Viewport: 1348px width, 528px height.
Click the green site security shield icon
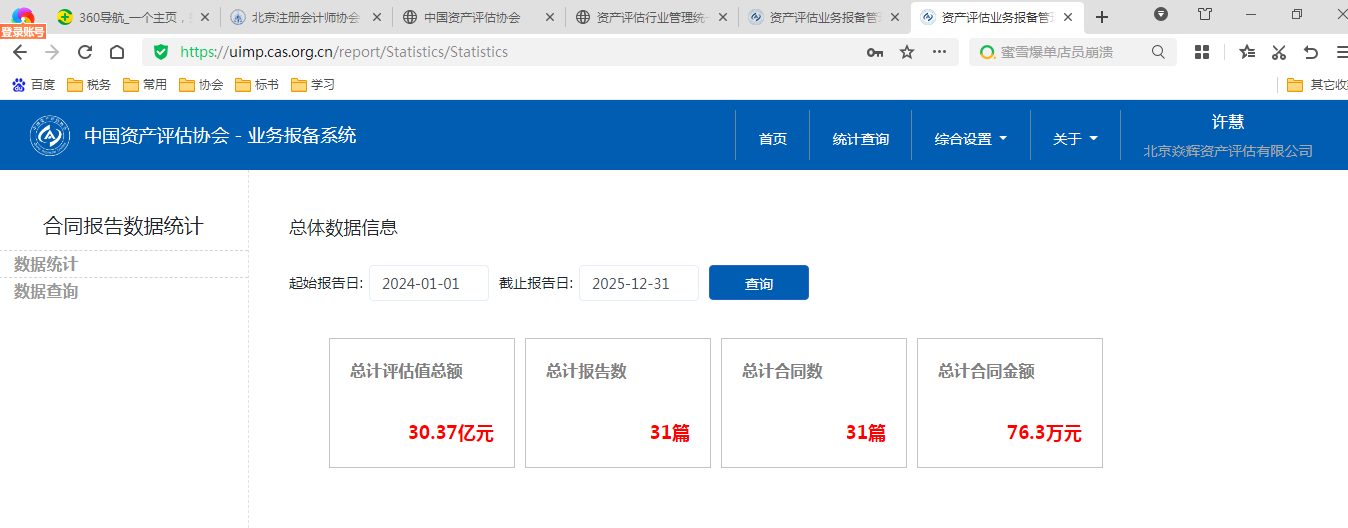point(161,52)
